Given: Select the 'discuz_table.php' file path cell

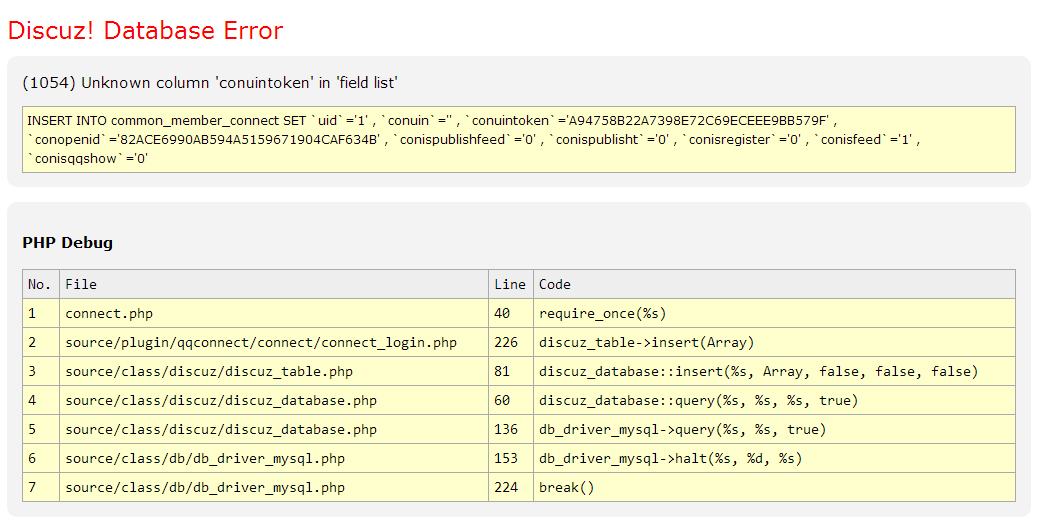Looking at the screenshot, I should (274, 372).
